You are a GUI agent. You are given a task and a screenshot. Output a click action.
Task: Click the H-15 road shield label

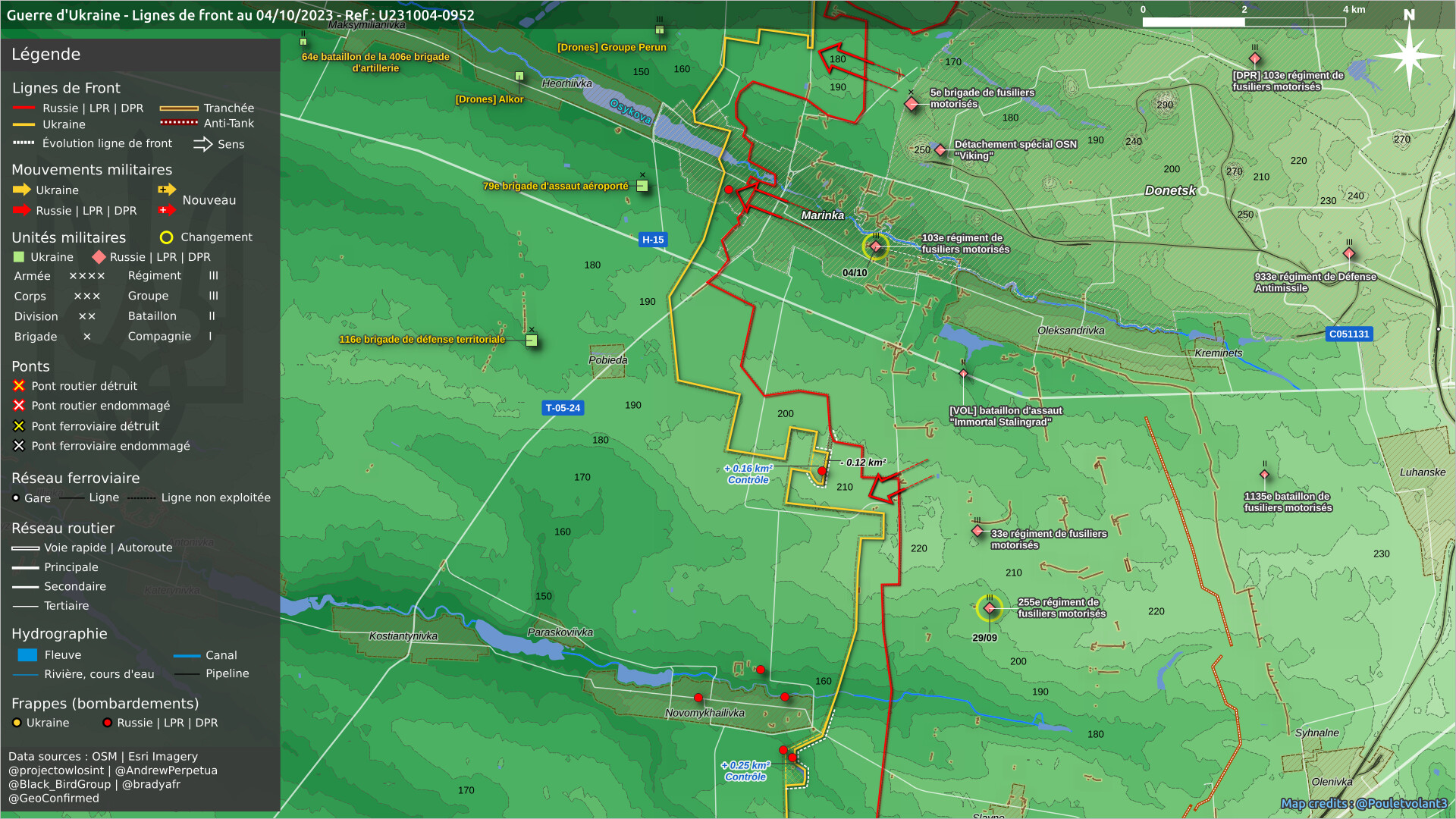click(x=653, y=240)
